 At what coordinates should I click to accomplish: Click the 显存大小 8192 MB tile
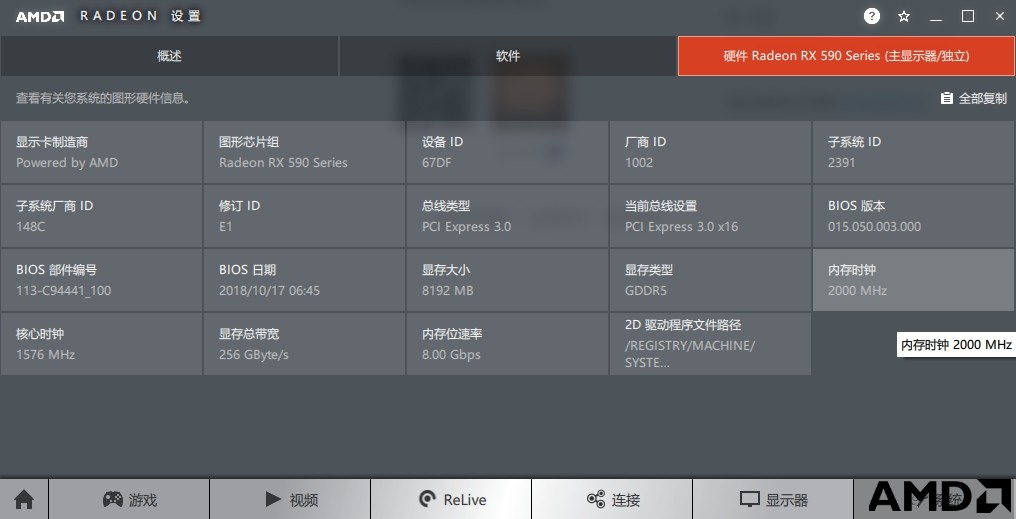click(x=507, y=280)
